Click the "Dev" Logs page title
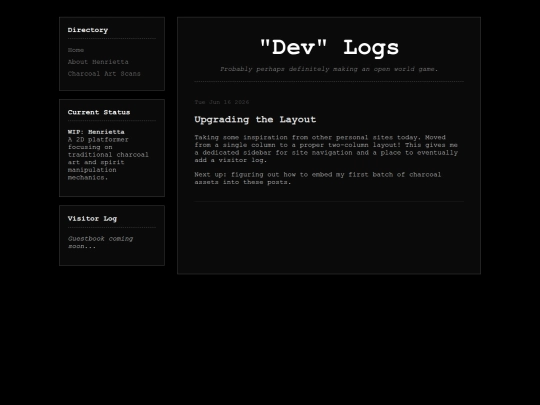The height and width of the screenshot is (405, 540). (329, 48)
